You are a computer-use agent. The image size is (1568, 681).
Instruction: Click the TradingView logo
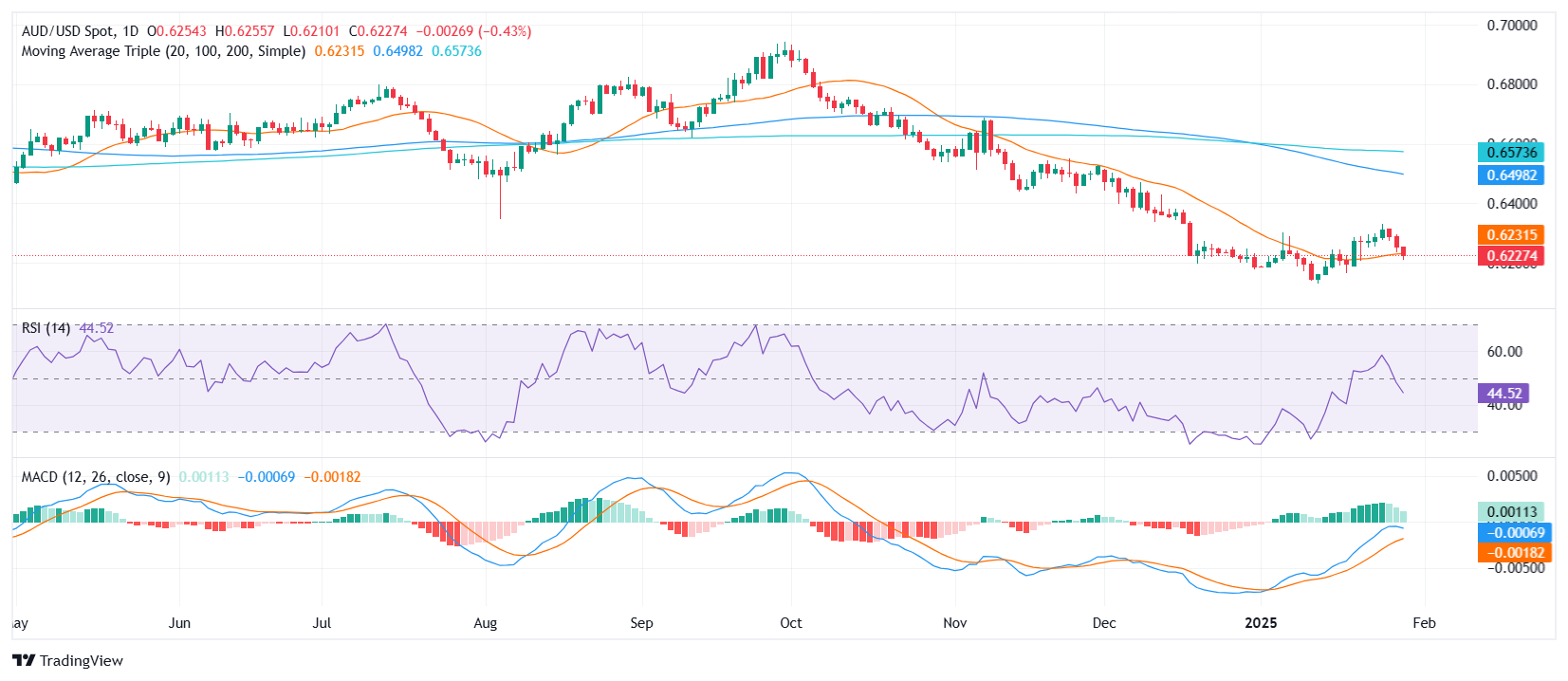pos(67,660)
